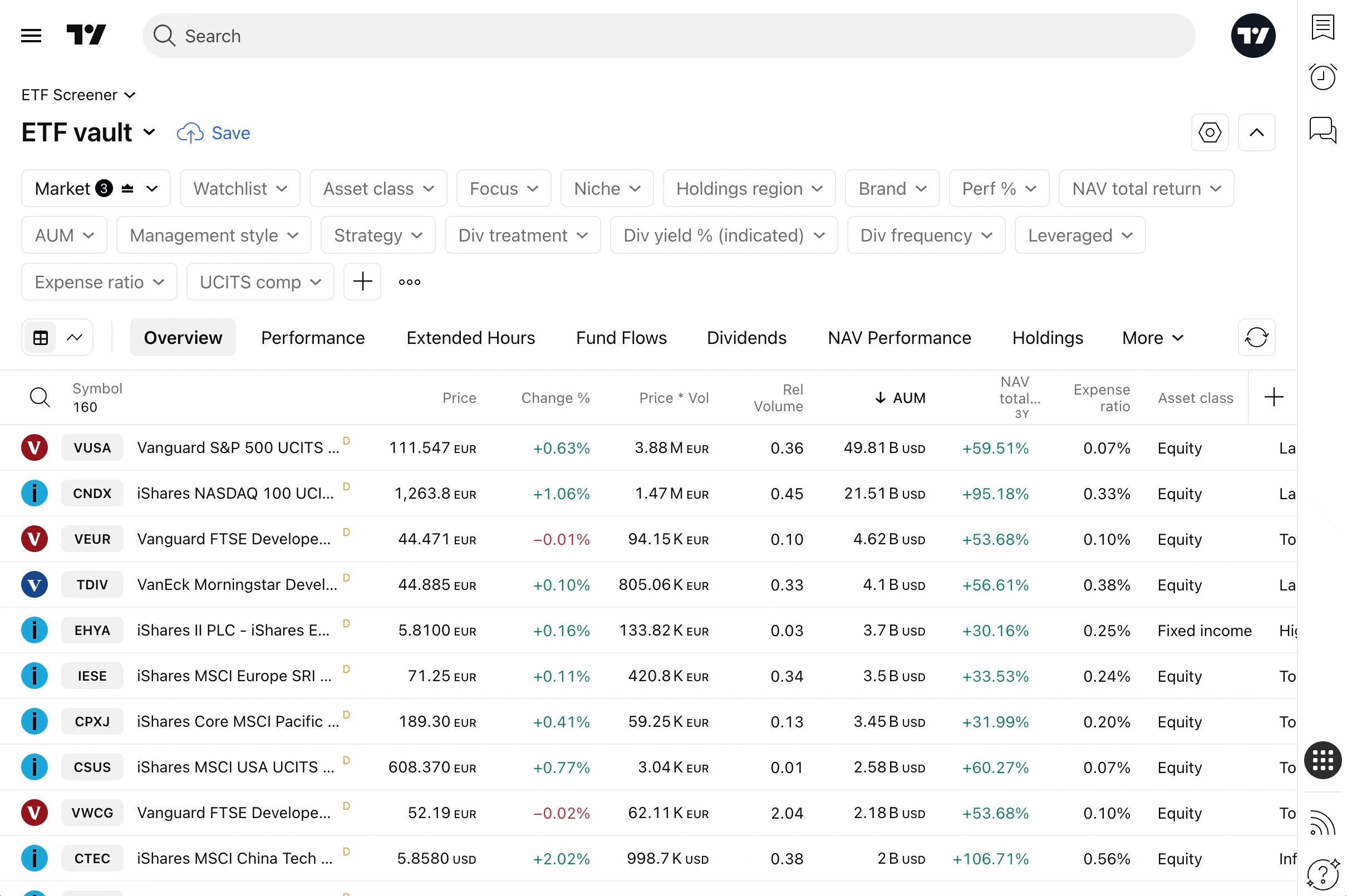
Task: Open the Expense ratio filter dropdown
Action: (99, 282)
